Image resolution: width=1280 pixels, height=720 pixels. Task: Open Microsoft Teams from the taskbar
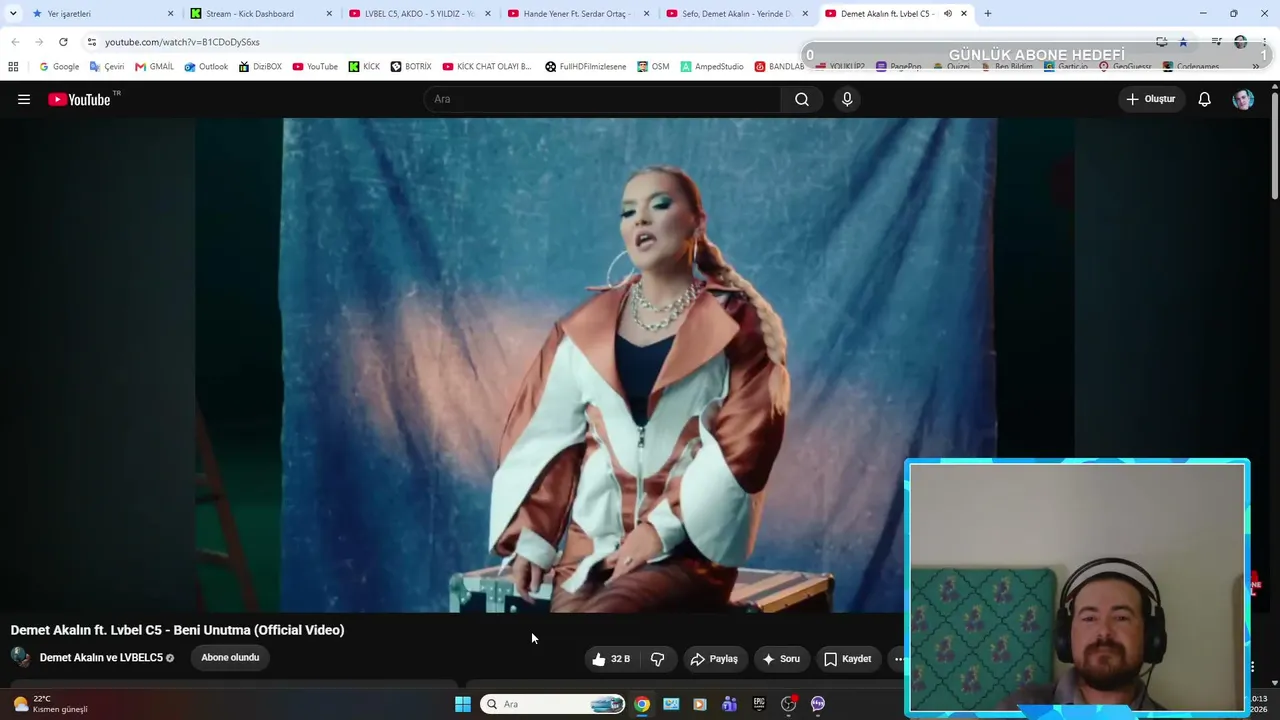point(730,704)
